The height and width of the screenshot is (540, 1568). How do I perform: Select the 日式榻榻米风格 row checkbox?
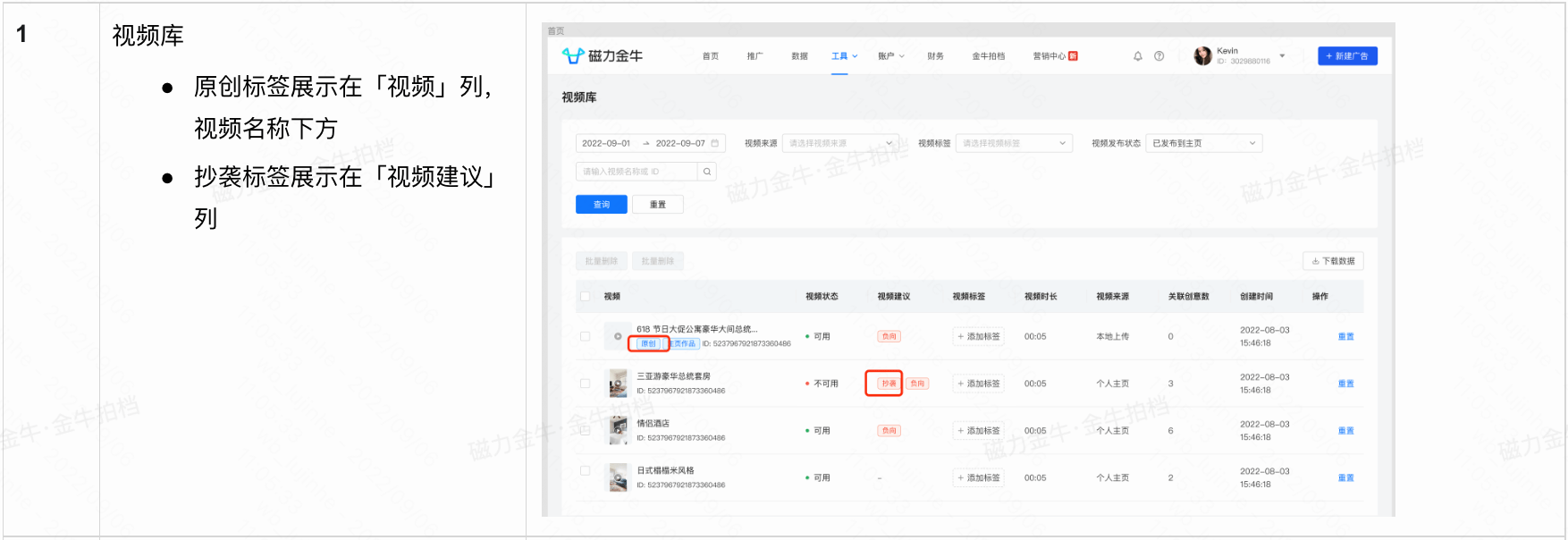click(x=586, y=470)
